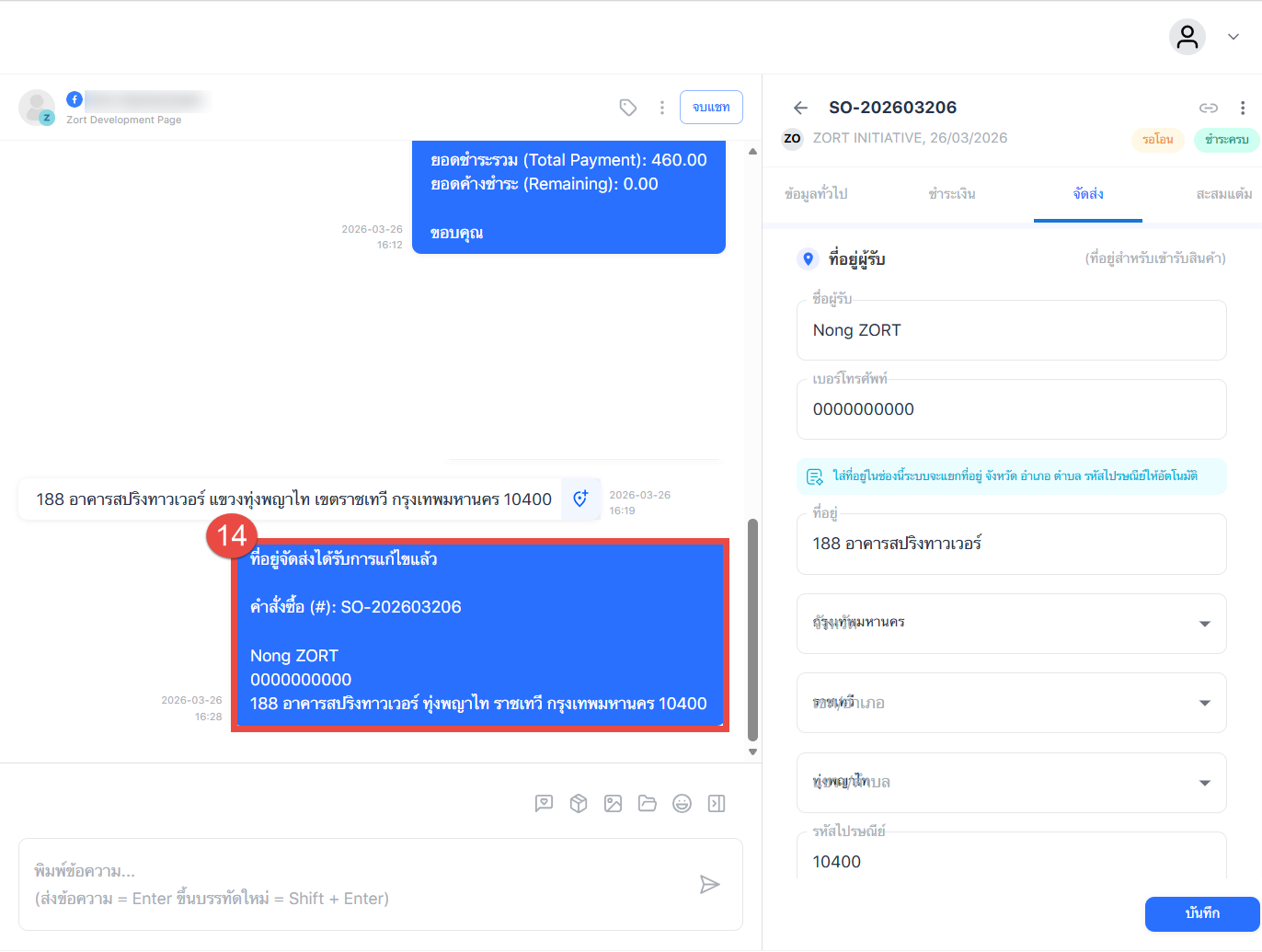Image resolution: width=1262 pixels, height=952 pixels.
Task: Click the product box icon
Action: pos(579,804)
